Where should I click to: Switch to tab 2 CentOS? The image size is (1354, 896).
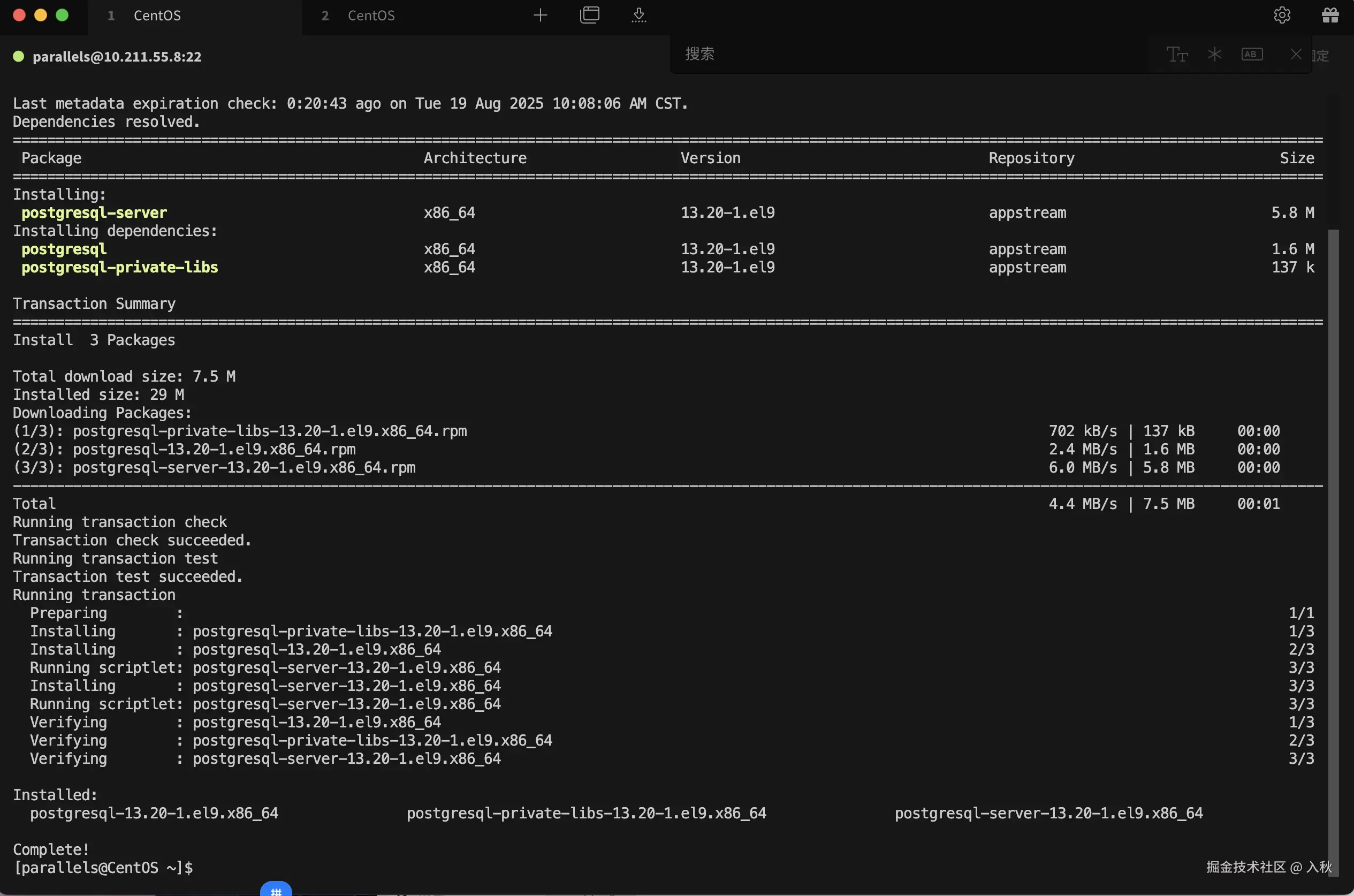click(371, 16)
